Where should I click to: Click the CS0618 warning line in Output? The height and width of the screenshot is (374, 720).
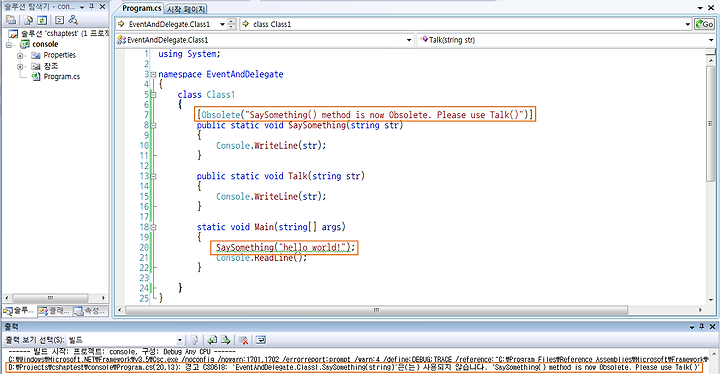355,368
